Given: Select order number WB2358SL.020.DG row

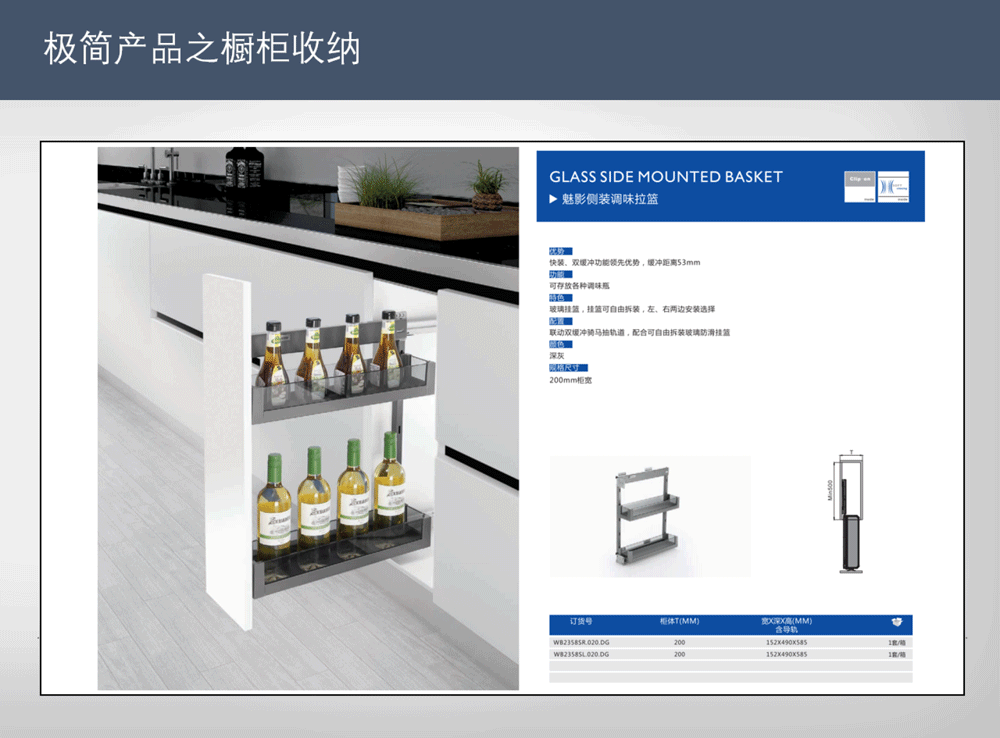Looking at the screenshot, I should [581, 654].
